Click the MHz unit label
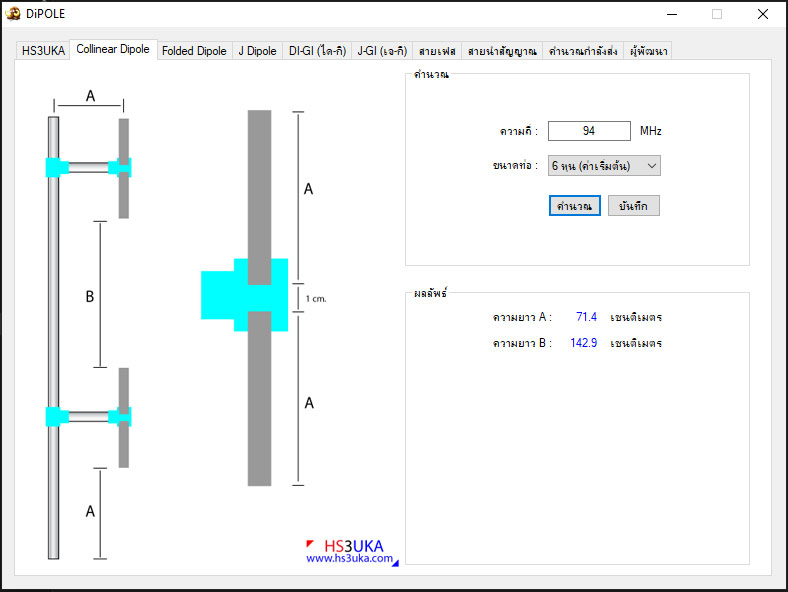The image size is (788, 592). coord(650,131)
